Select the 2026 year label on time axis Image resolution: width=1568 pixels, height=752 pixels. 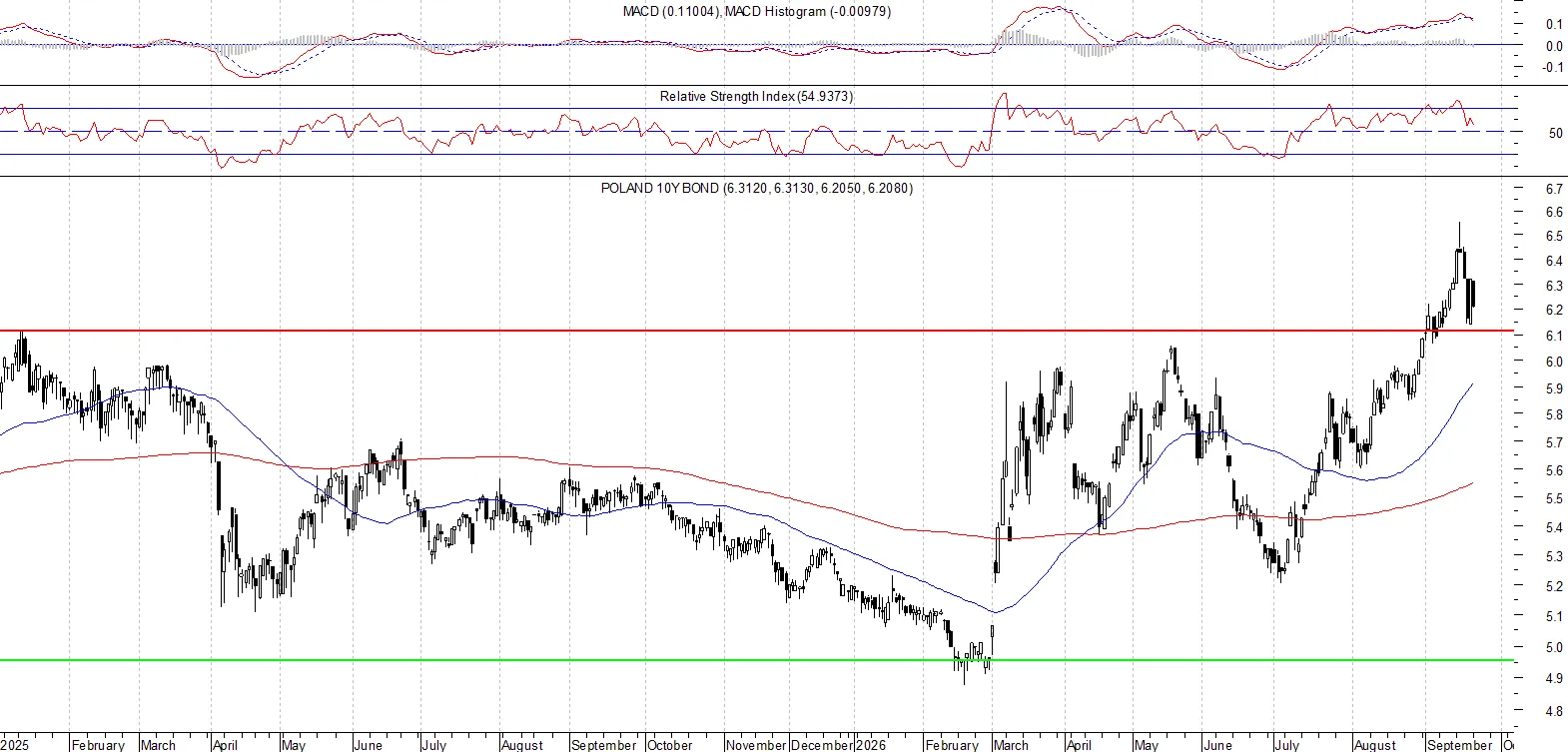pyautogui.click(x=871, y=745)
